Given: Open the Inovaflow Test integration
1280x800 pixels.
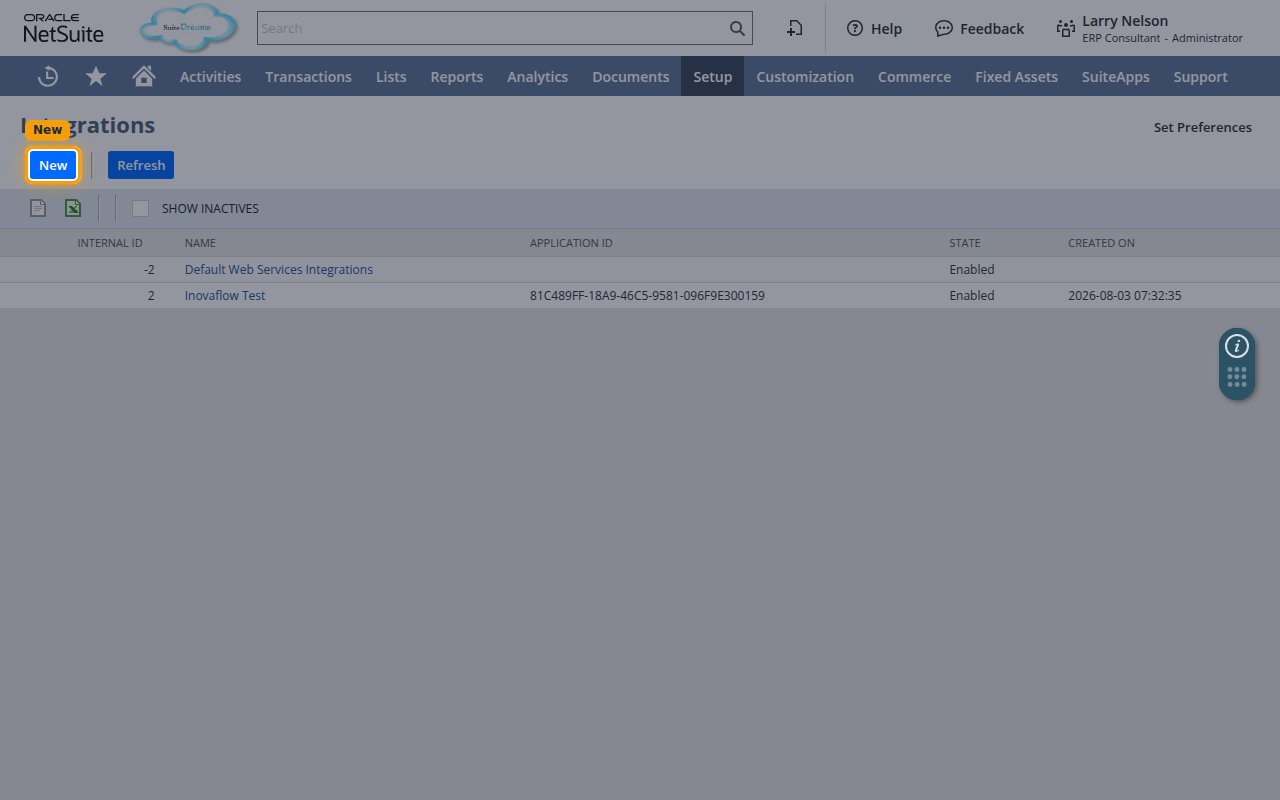Looking at the screenshot, I should [225, 295].
